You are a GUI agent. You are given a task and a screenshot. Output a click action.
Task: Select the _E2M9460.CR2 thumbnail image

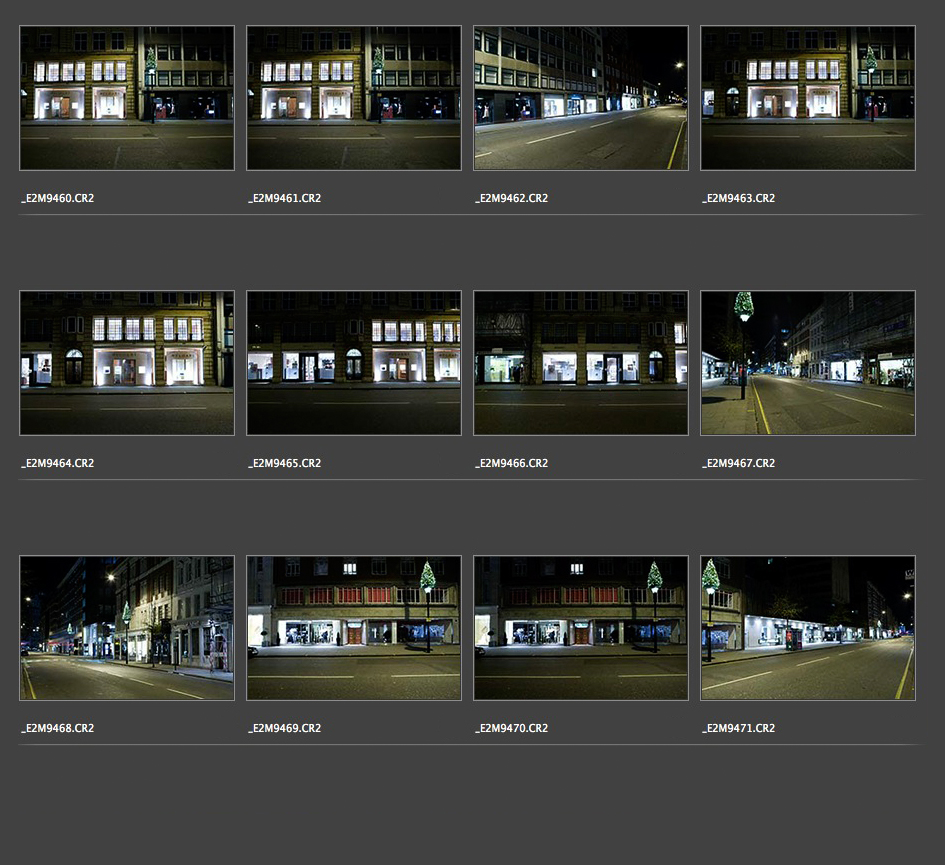(x=127, y=98)
